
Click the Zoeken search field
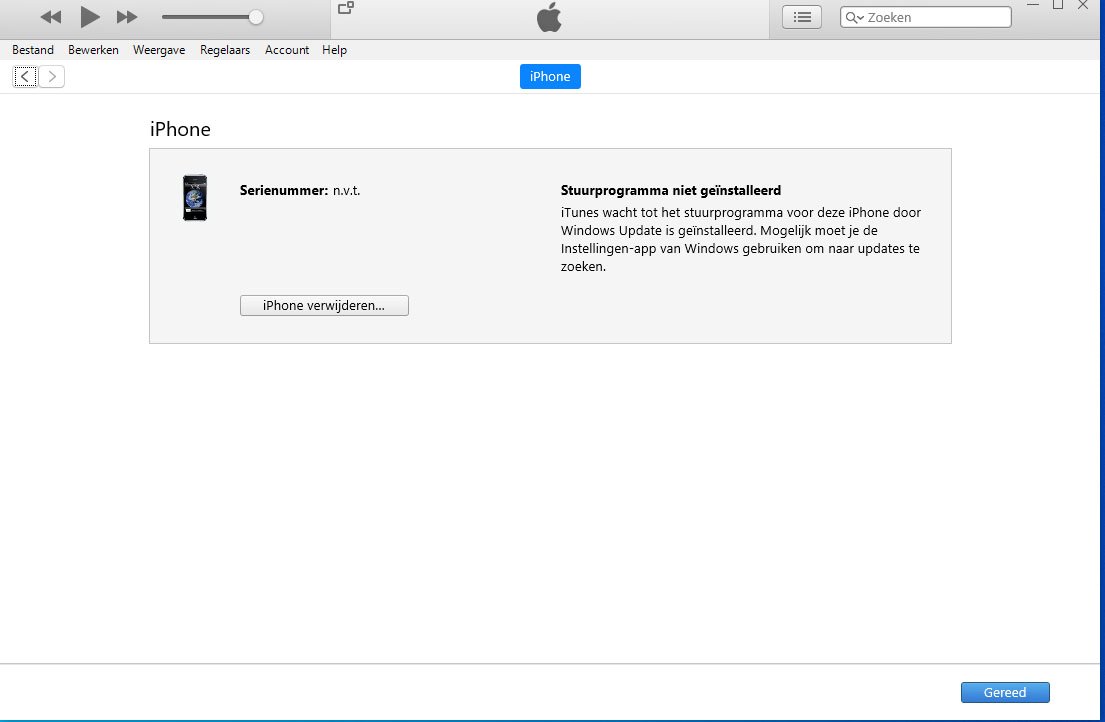926,18
